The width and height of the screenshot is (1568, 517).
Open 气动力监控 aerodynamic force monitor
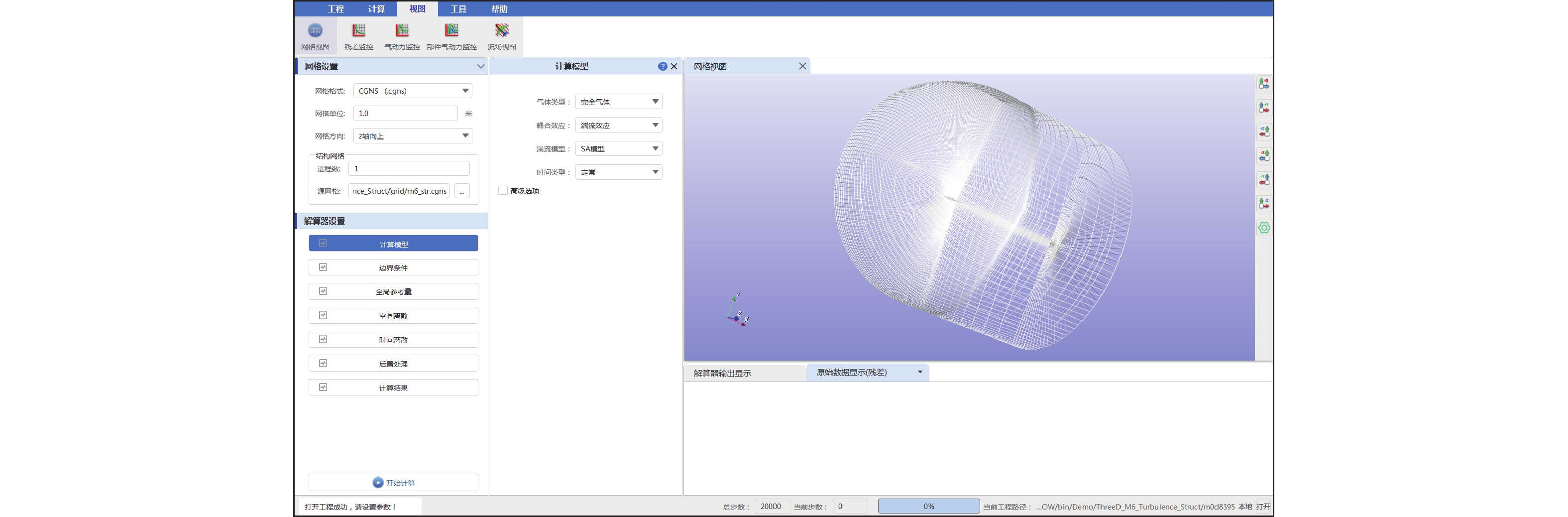(402, 36)
